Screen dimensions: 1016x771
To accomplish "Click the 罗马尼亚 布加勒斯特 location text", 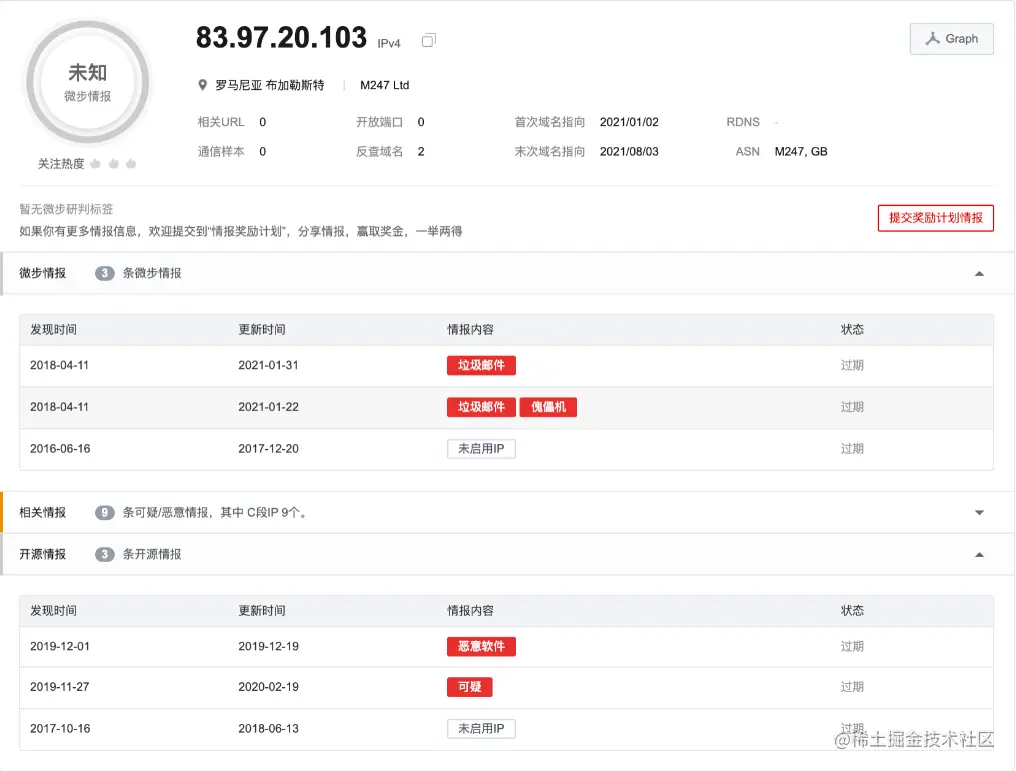I will (270, 86).
